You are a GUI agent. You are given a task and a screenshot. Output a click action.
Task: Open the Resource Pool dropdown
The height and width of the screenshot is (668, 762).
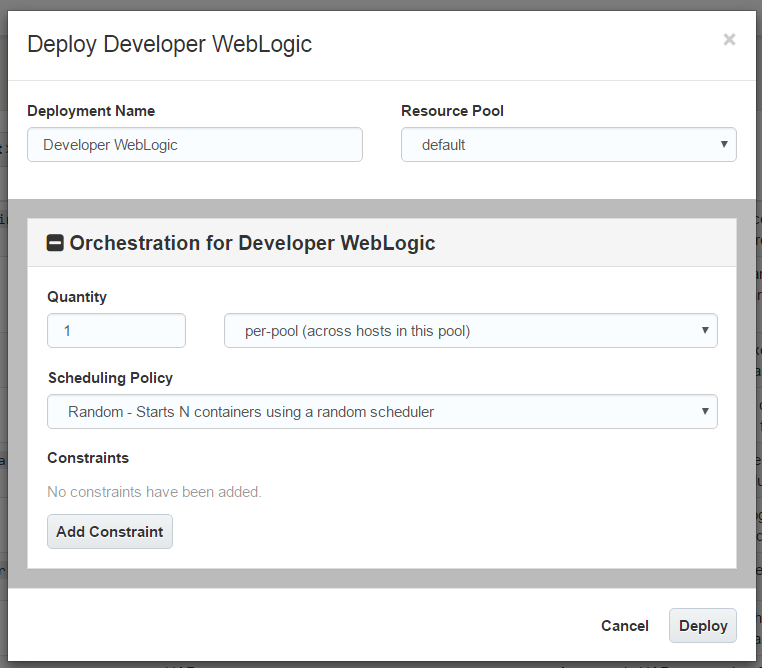point(568,145)
